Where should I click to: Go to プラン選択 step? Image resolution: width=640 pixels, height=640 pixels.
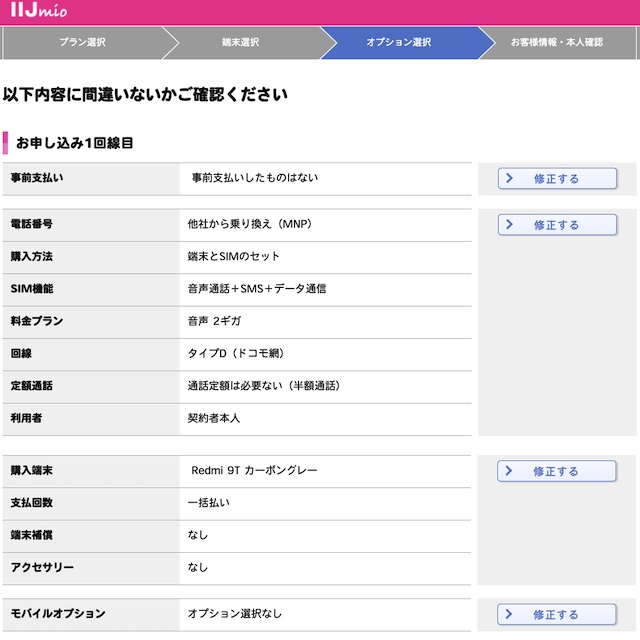82,42
